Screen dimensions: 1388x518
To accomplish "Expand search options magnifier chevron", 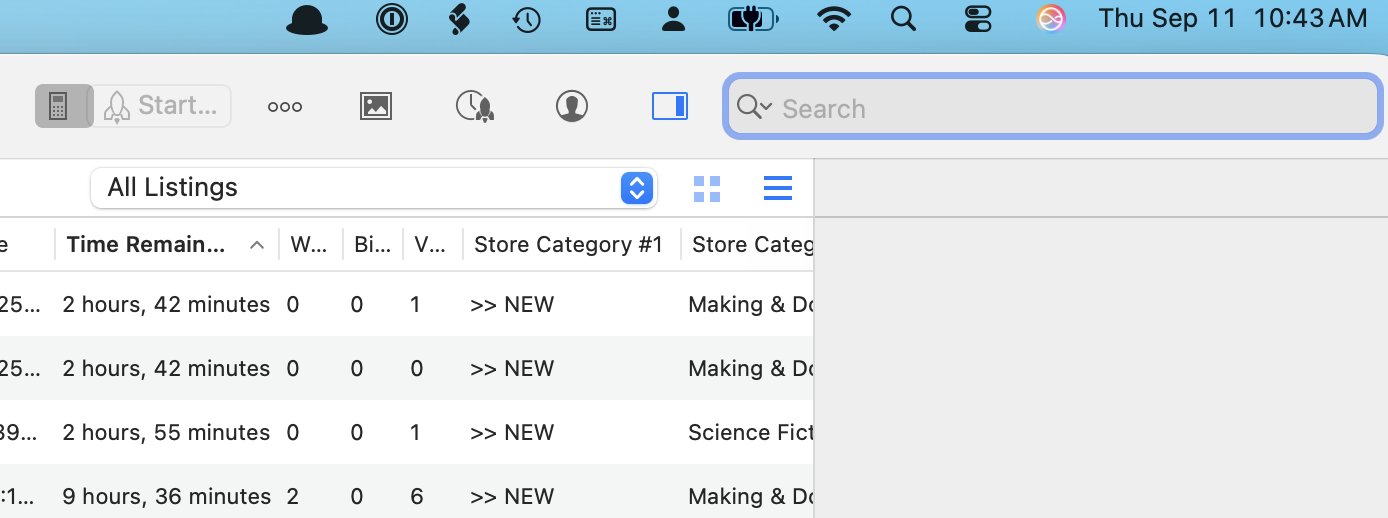I will [x=754, y=107].
